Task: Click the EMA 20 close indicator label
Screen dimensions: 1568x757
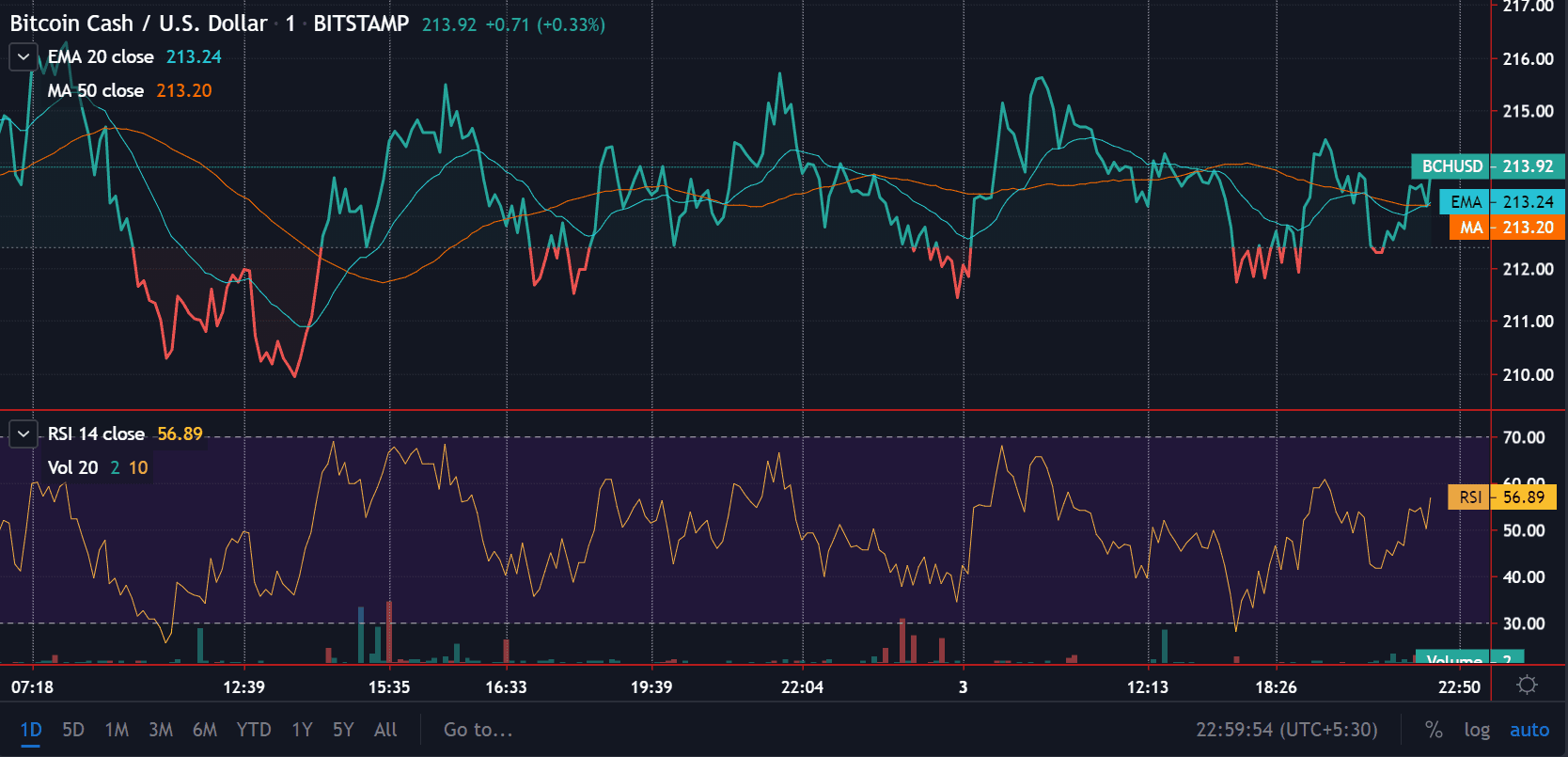Action: (101, 57)
